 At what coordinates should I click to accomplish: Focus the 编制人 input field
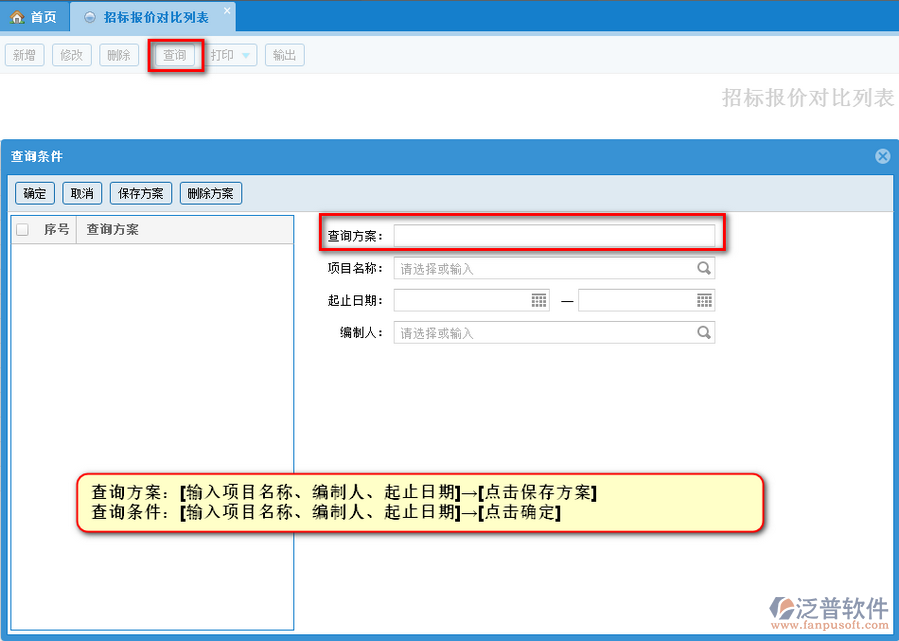[554, 333]
